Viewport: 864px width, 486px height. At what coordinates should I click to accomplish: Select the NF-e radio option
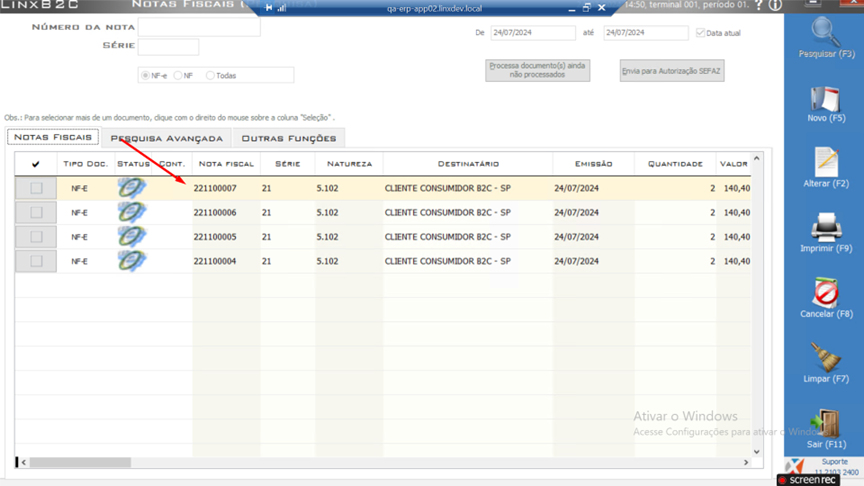[x=145, y=75]
